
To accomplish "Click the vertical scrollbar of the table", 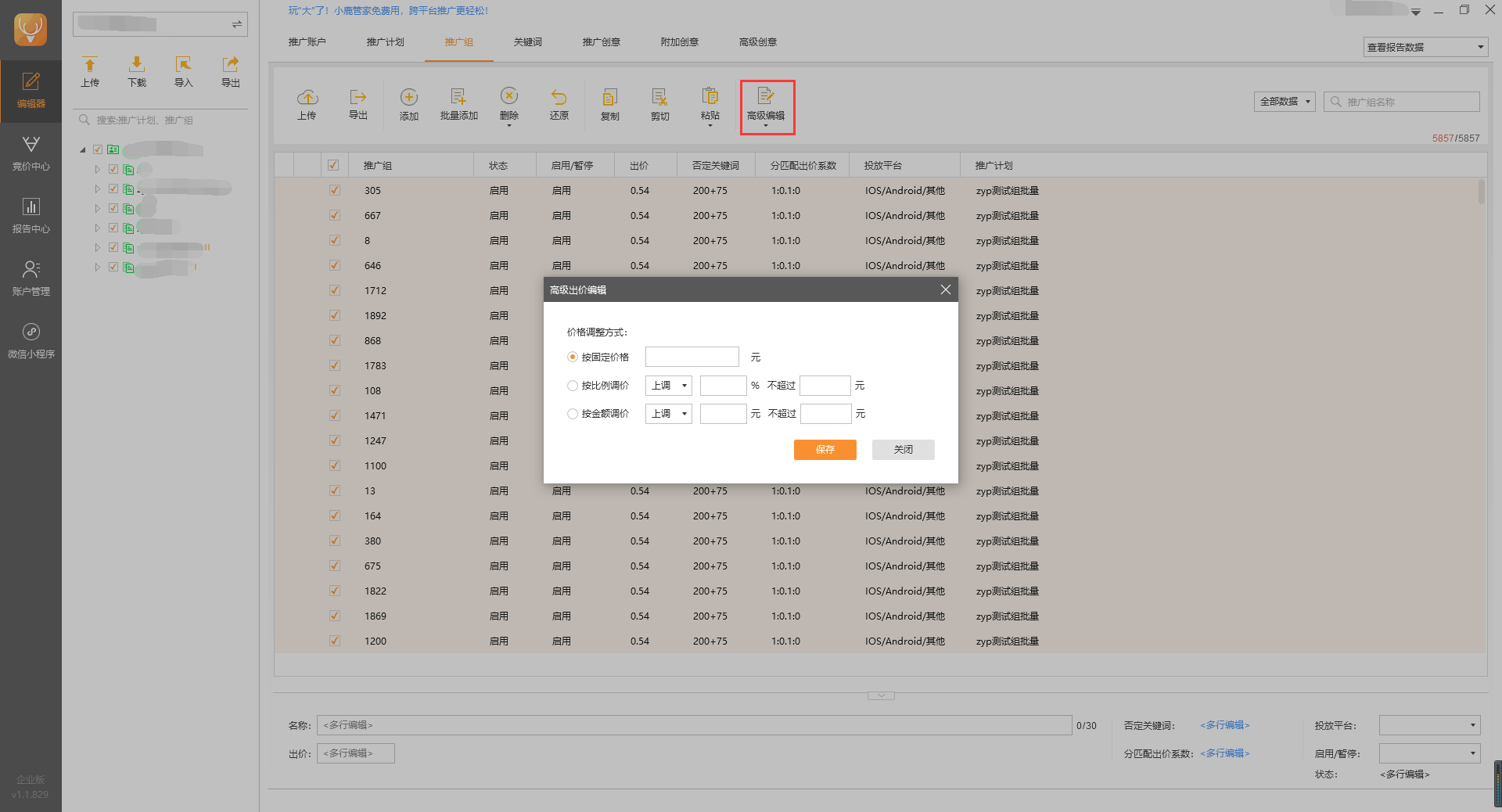I will 1481,192.
